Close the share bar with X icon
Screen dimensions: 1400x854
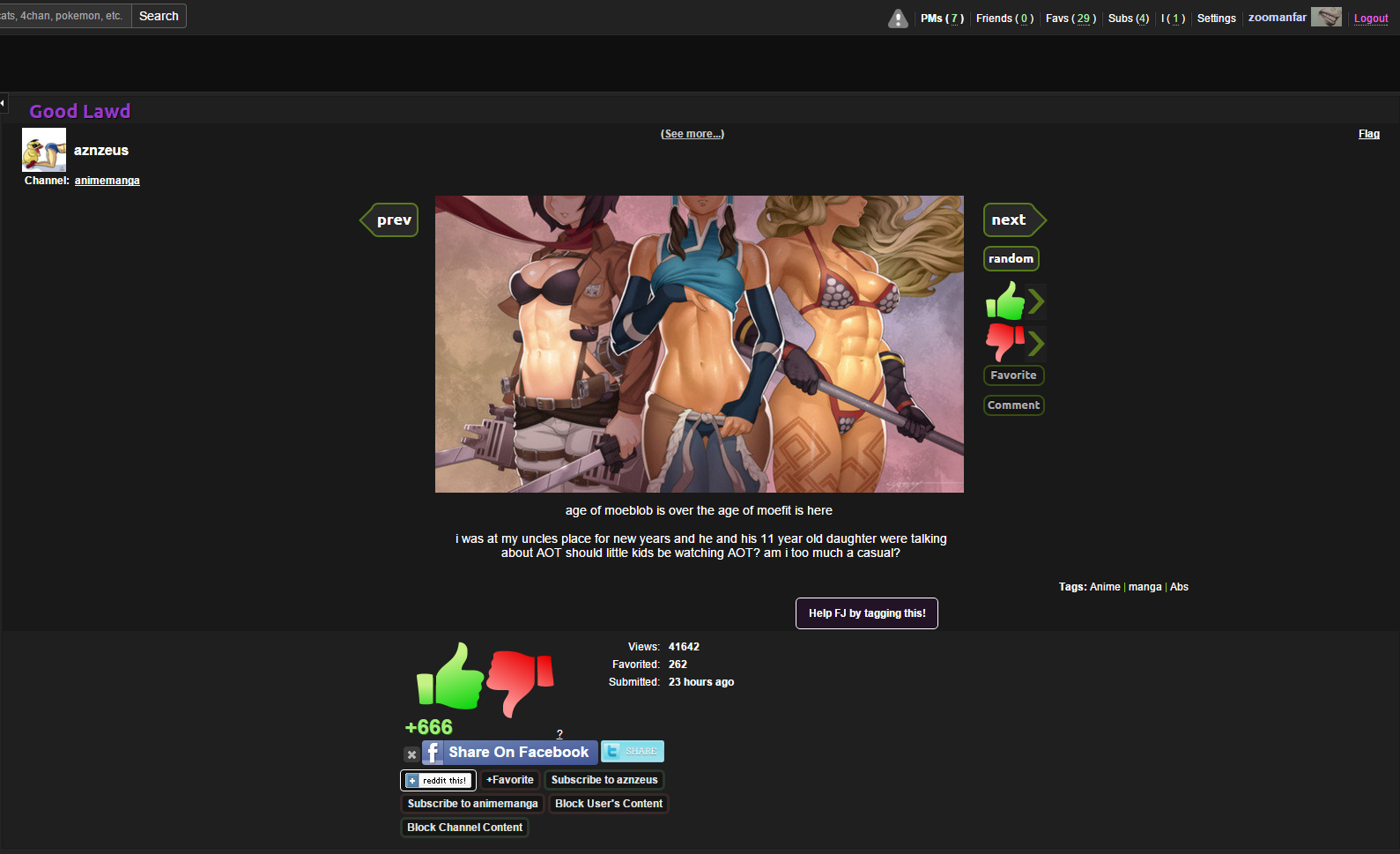(411, 754)
